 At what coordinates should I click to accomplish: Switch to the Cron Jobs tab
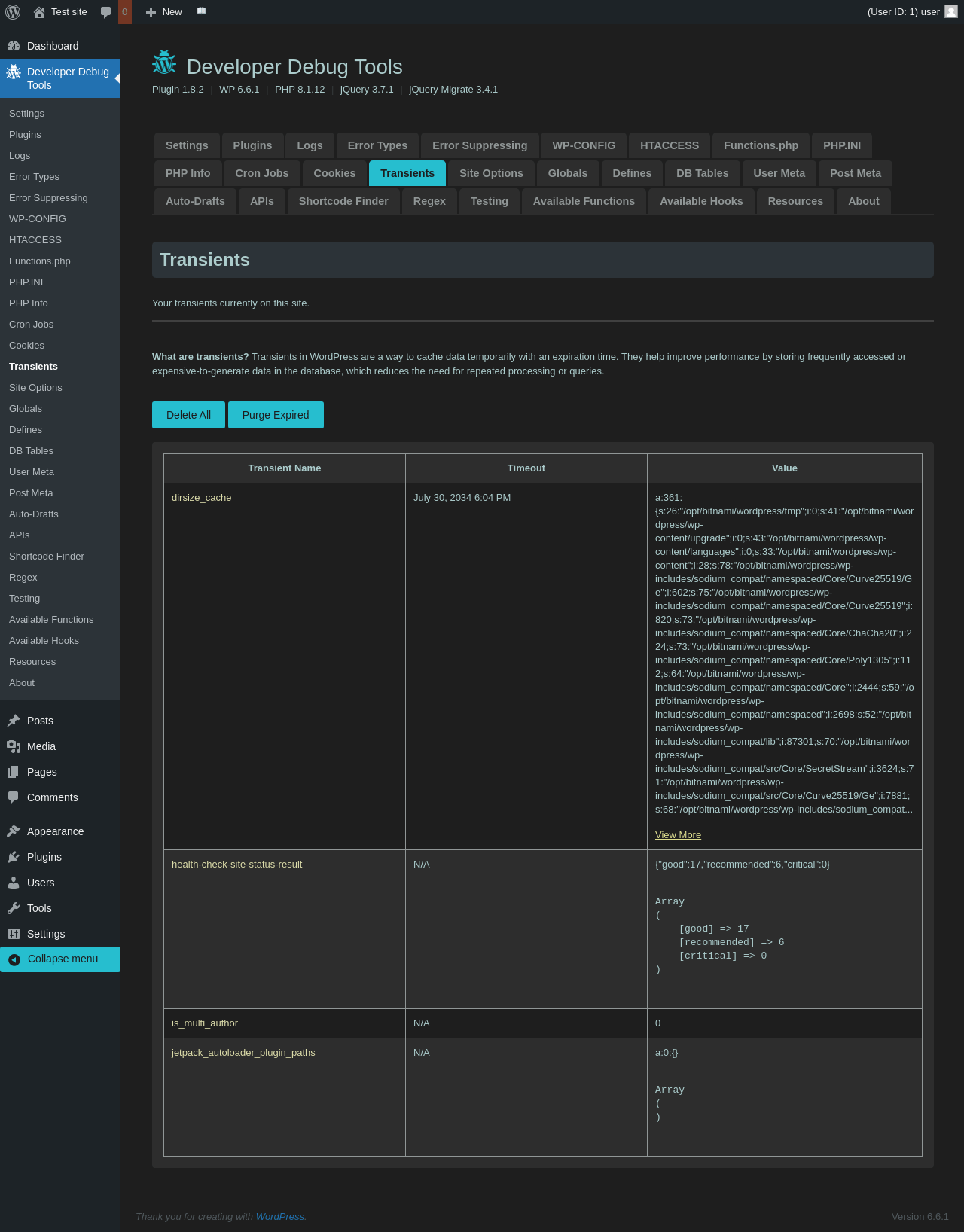click(x=261, y=173)
